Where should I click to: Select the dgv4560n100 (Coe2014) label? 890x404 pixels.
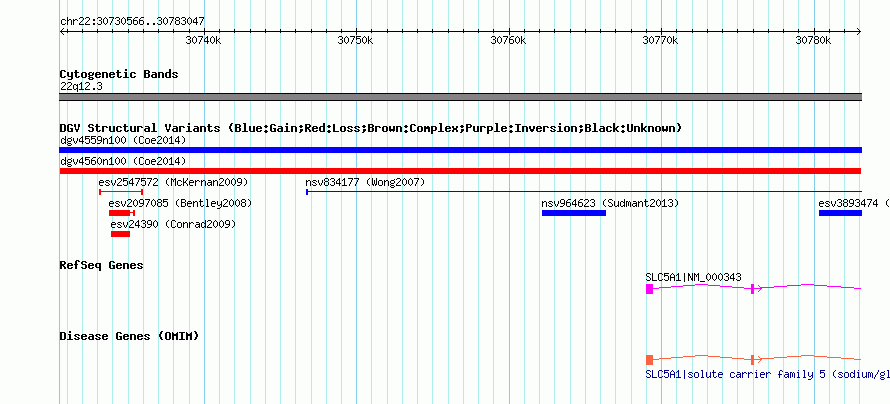123,161
